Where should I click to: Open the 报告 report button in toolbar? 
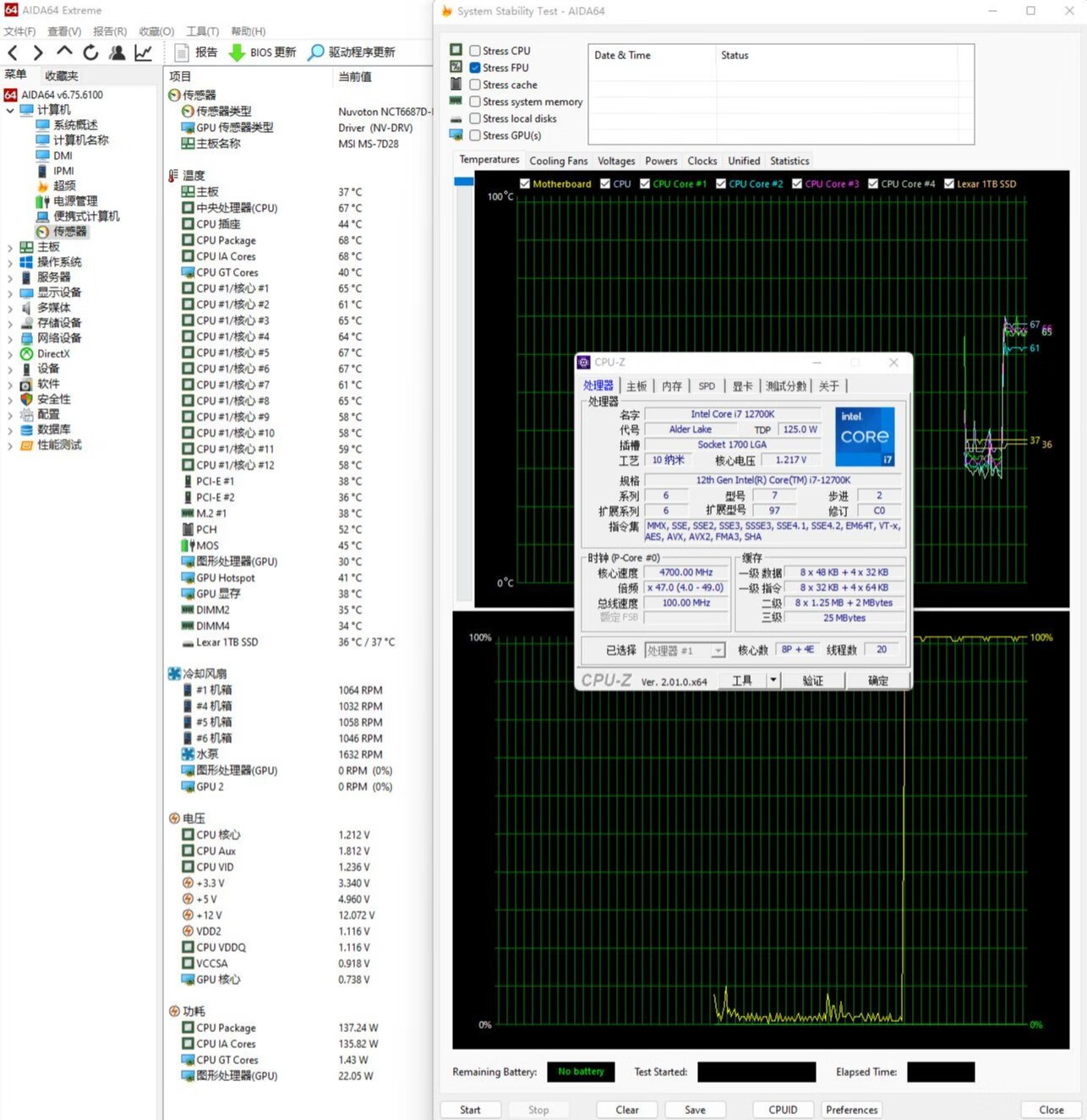click(196, 52)
